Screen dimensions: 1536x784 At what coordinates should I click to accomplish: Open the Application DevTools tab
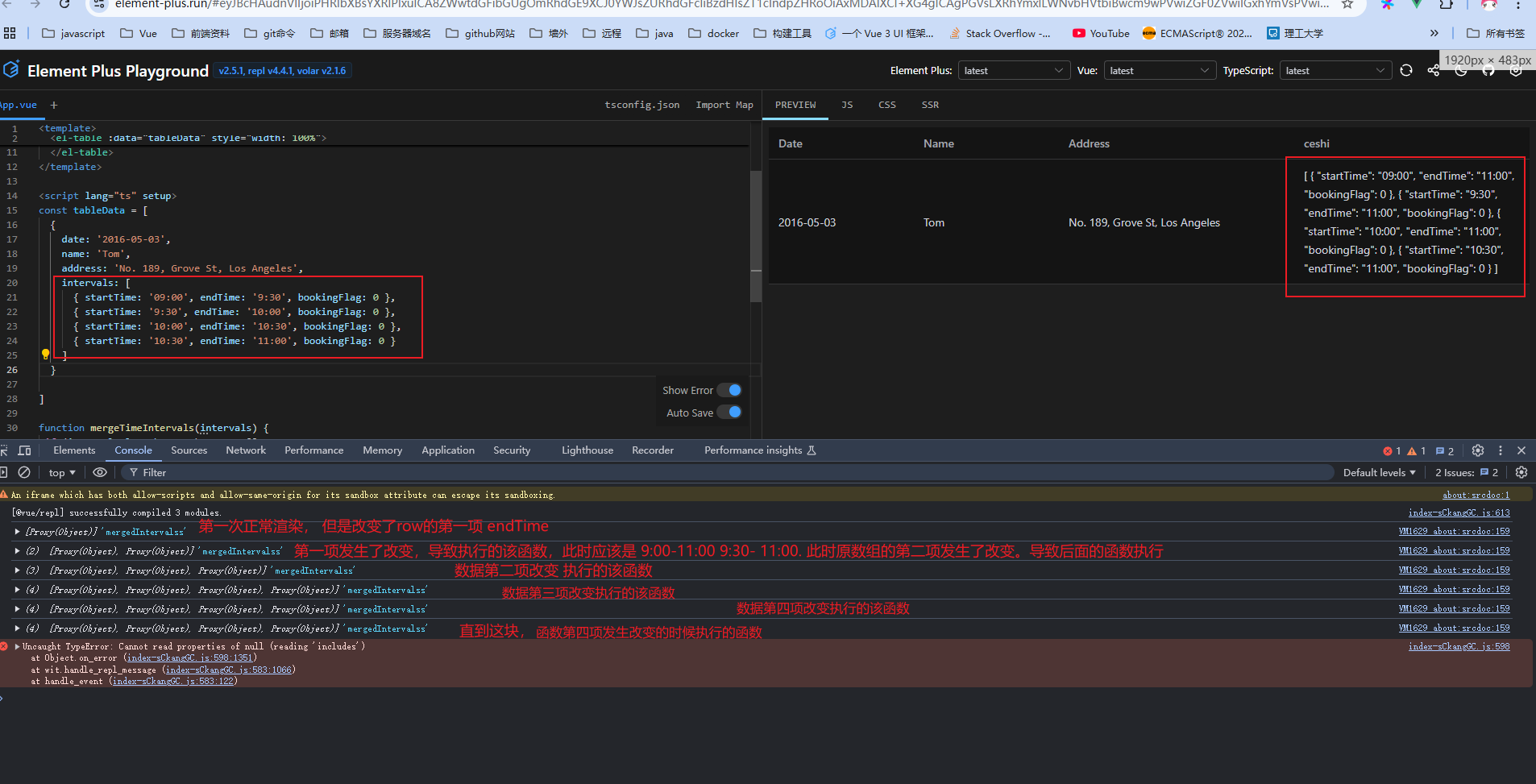[448, 450]
